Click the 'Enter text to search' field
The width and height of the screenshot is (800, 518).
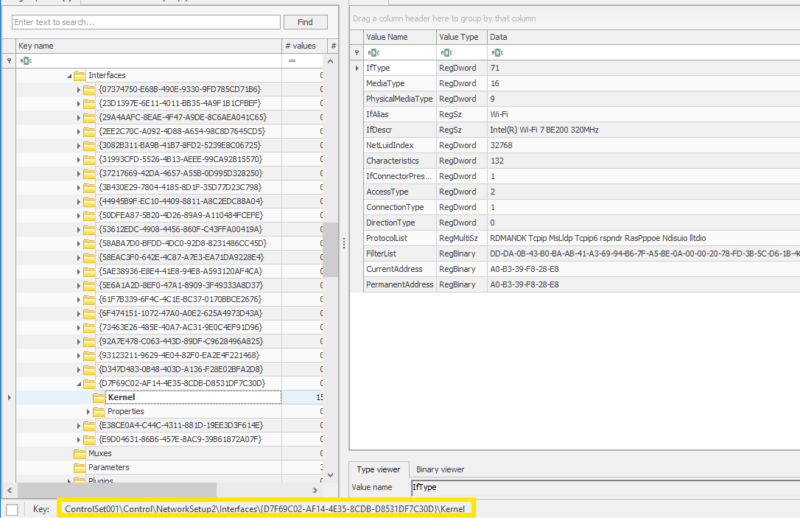[145, 21]
